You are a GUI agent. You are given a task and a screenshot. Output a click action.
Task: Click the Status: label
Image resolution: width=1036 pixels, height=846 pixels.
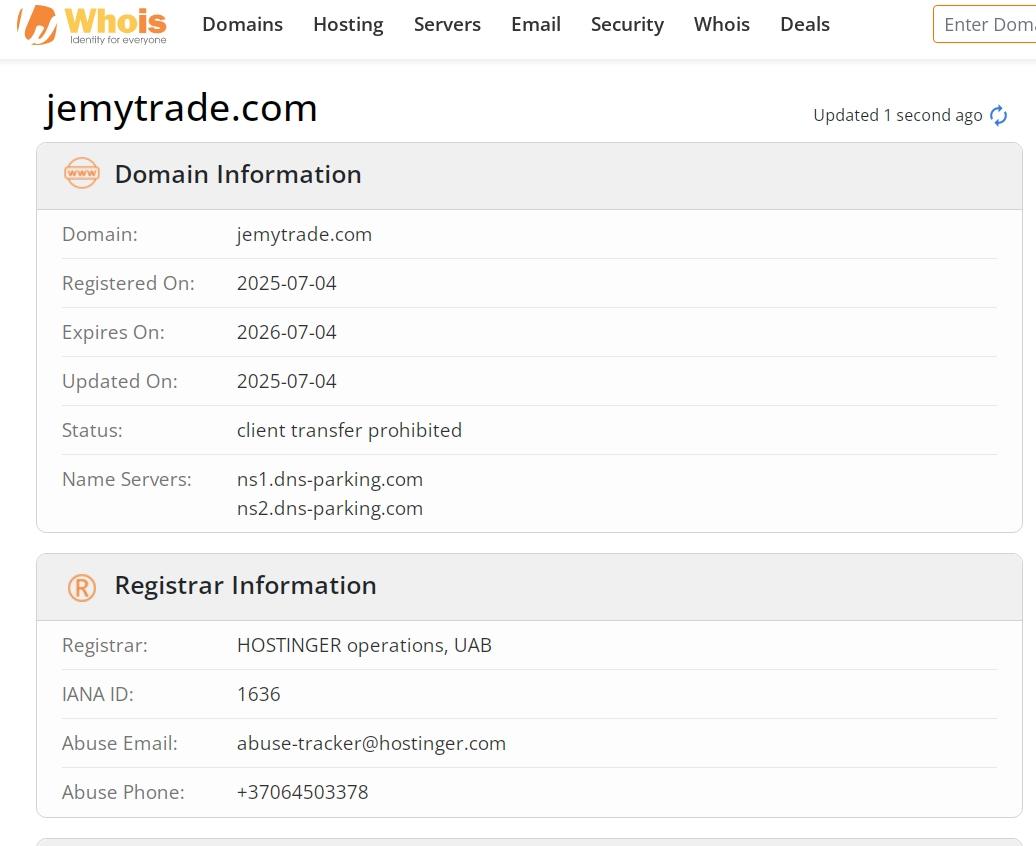92,430
